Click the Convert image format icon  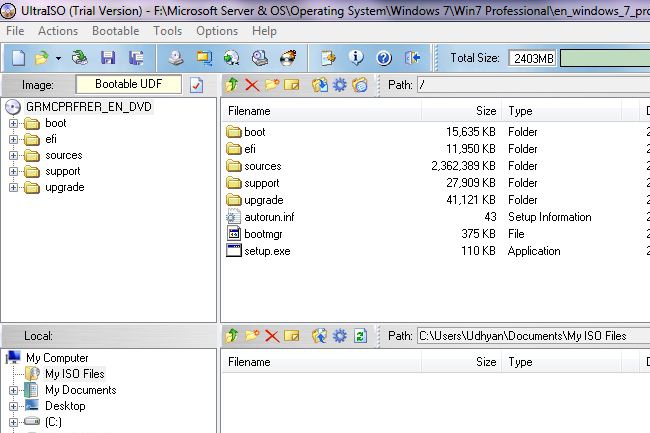[x=204, y=58]
